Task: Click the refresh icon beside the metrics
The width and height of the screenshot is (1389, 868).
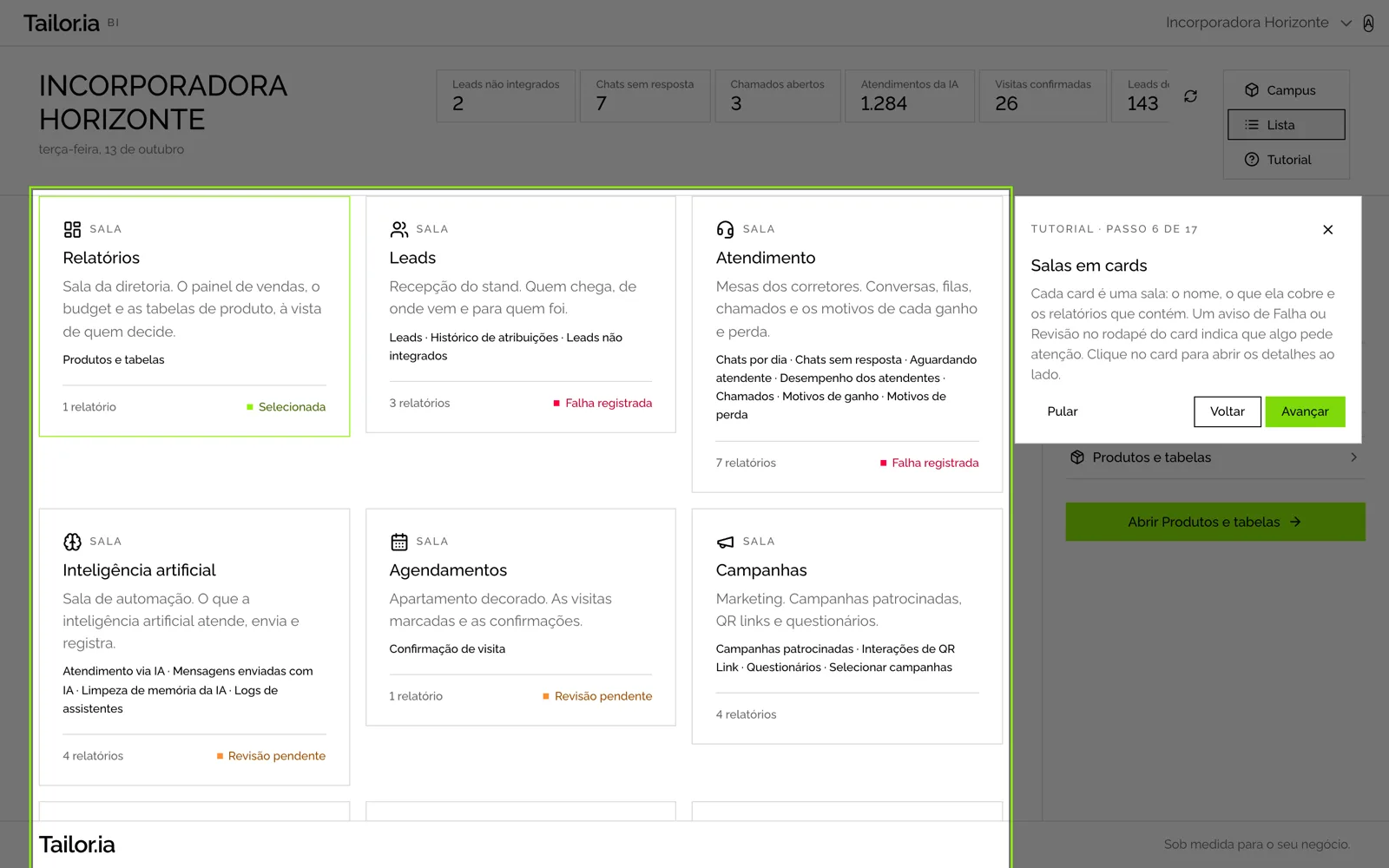Action: click(1190, 96)
